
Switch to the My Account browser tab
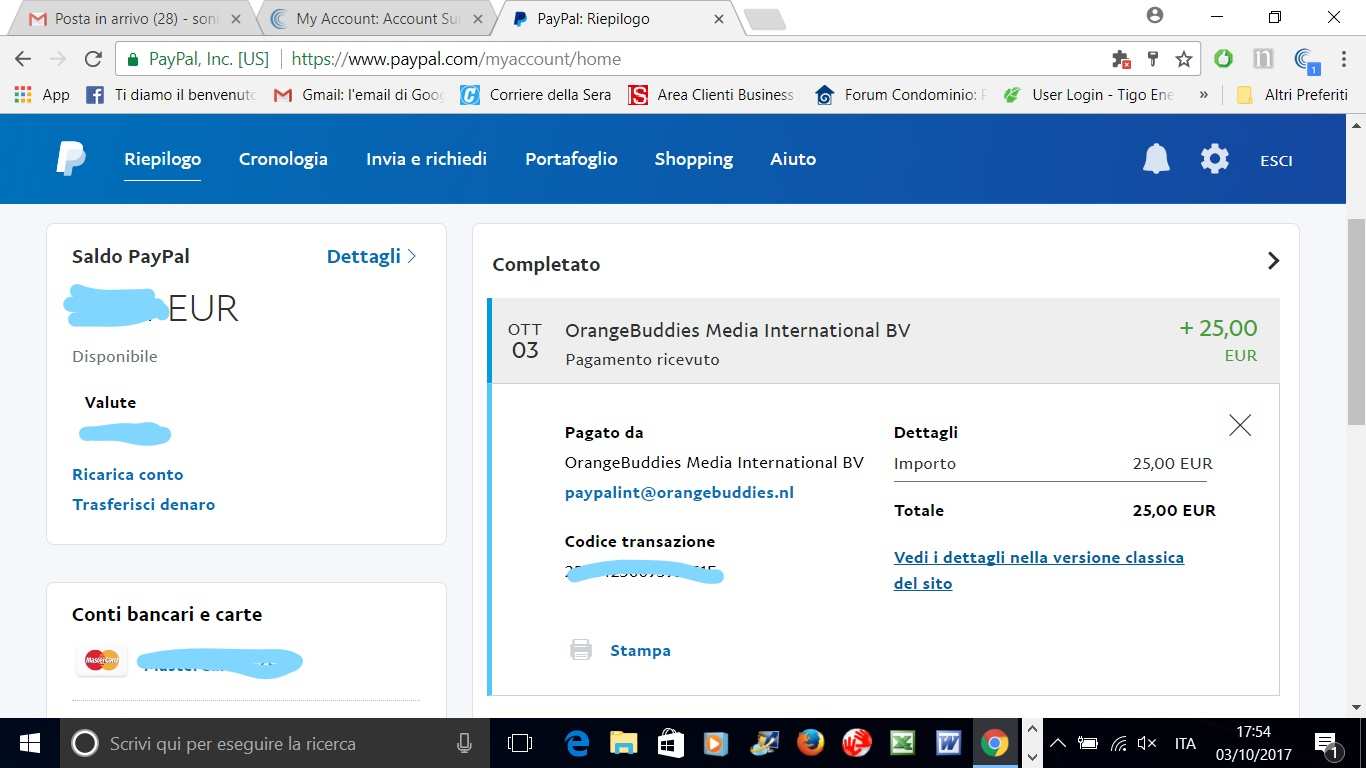[x=374, y=18]
